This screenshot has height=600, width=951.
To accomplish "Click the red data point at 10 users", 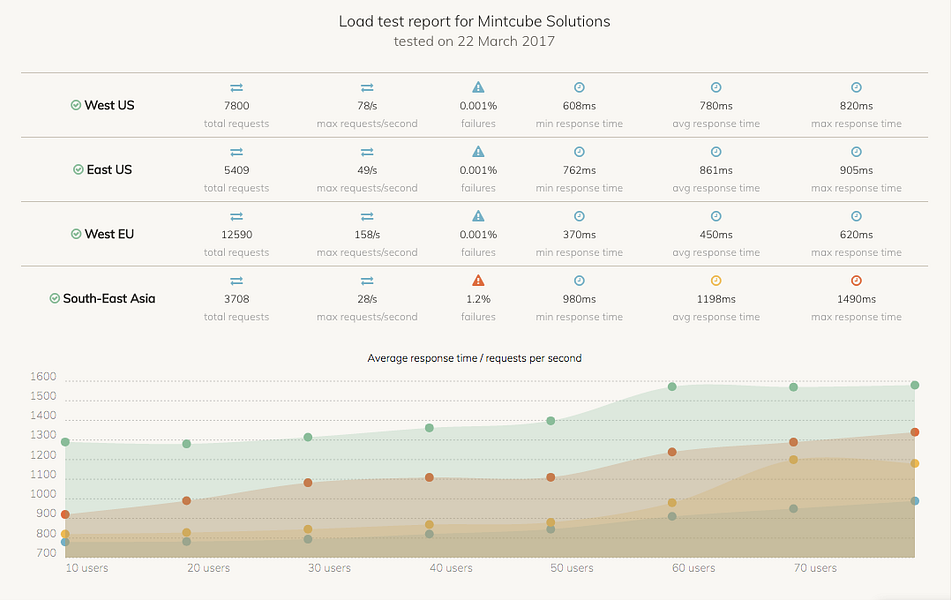I will 66,514.
